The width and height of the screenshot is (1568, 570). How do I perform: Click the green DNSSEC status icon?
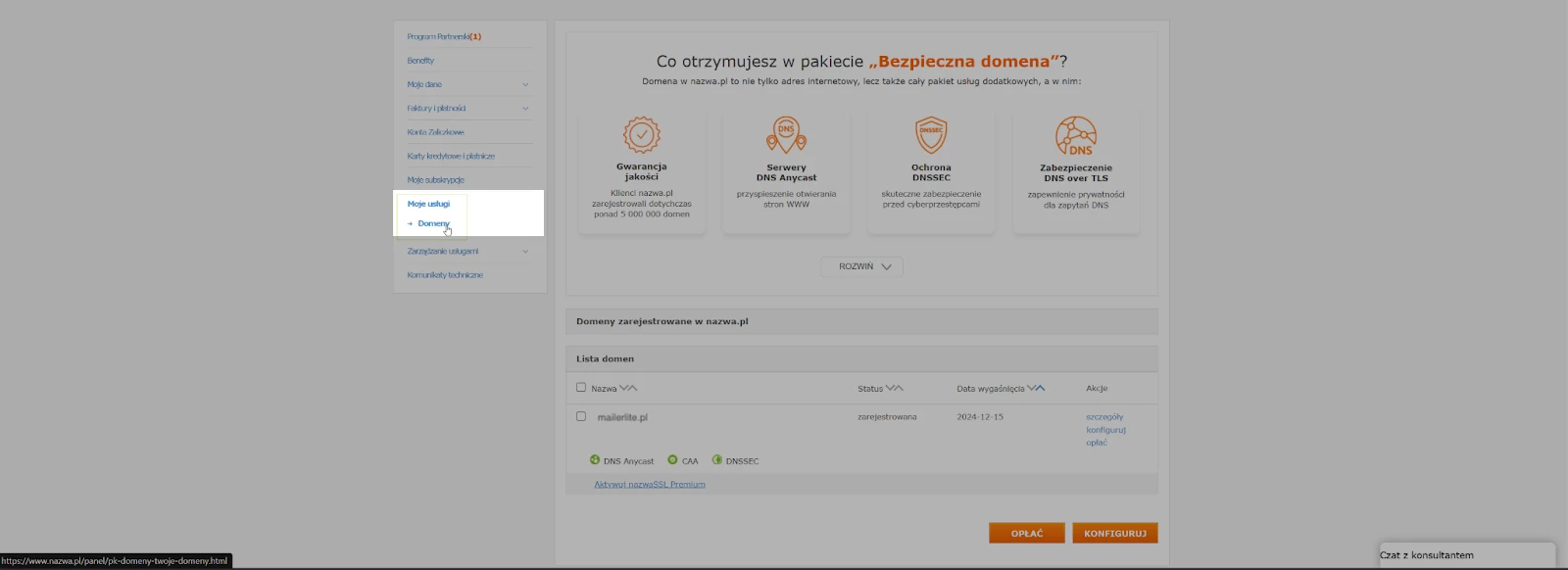(716, 460)
